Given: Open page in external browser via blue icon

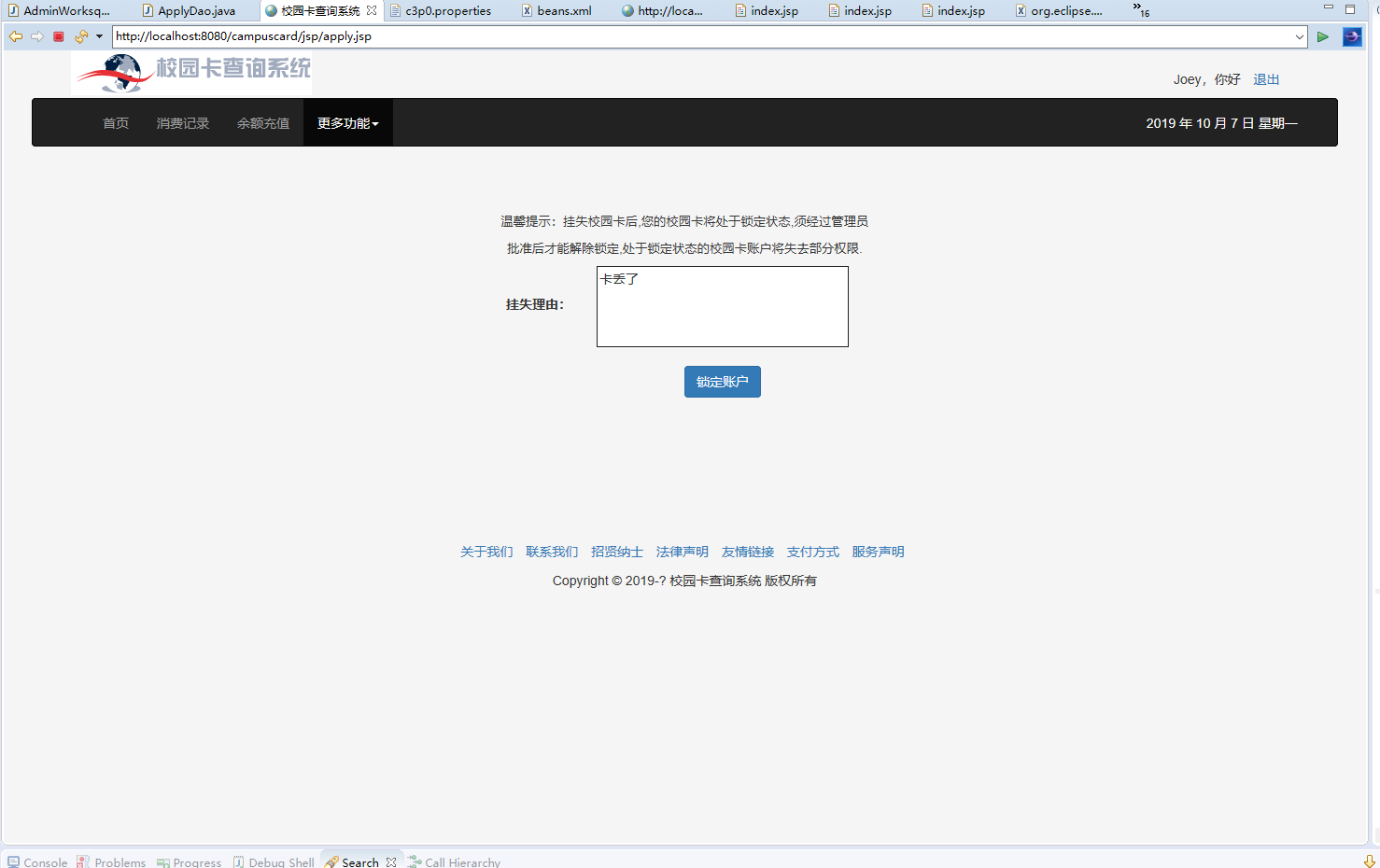Looking at the screenshot, I should 1352,36.
